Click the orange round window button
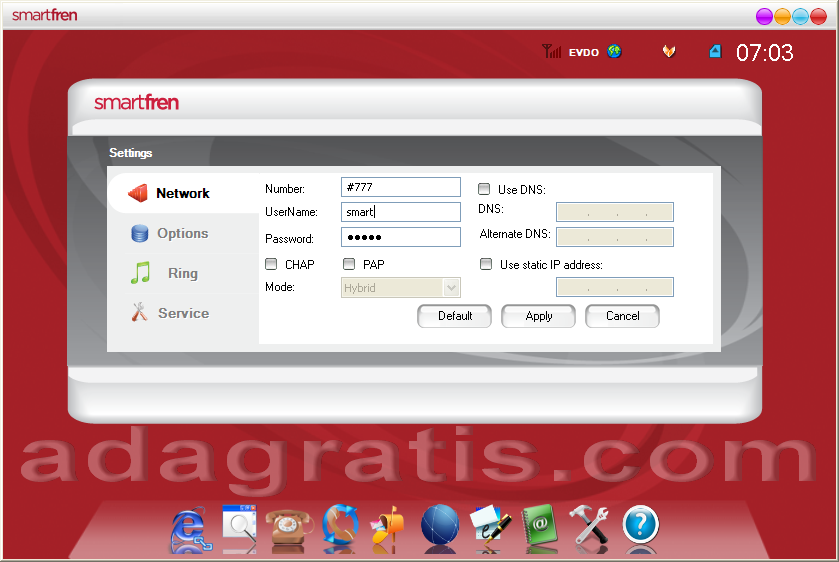The width and height of the screenshot is (839, 562). point(782,17)
